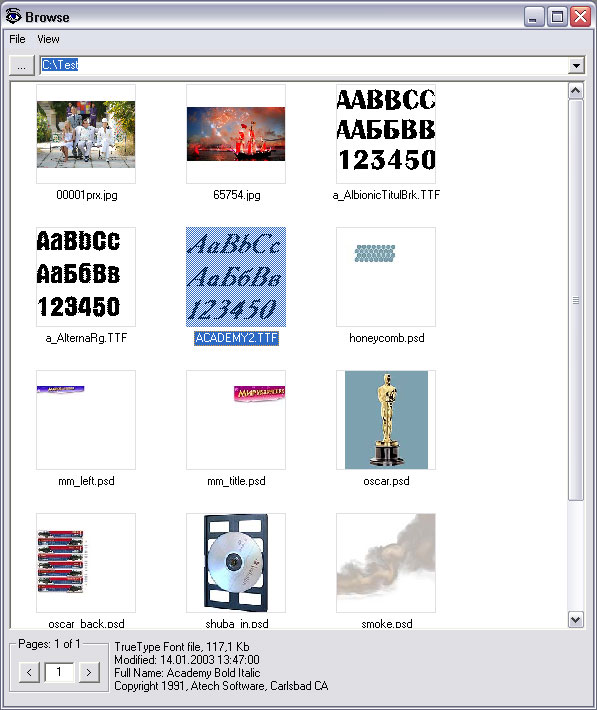Open the View menu
Image resolution: width=597 pixels, height=710 pixels.
48,39
